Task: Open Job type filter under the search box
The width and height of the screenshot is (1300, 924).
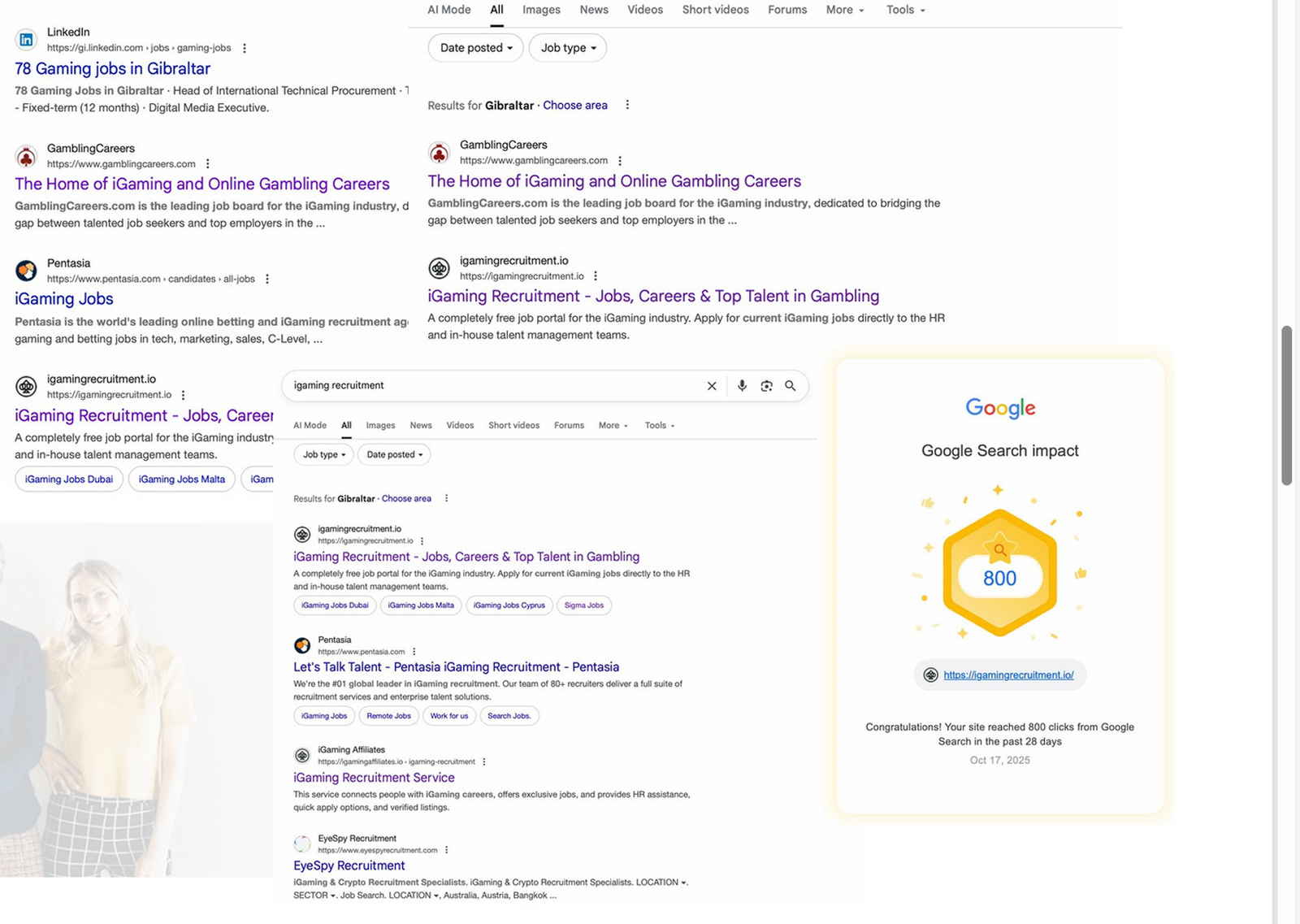Action: click(x=324, y=454)
